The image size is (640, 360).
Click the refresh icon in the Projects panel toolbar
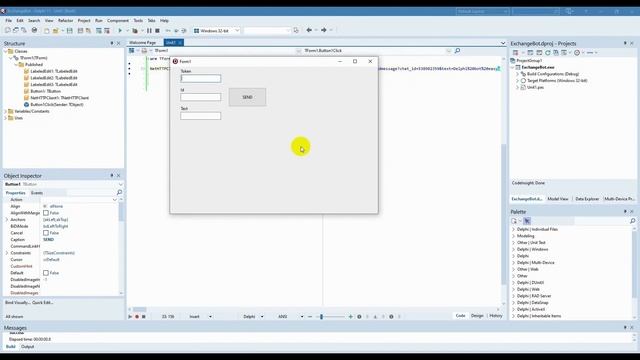point(547,53)
